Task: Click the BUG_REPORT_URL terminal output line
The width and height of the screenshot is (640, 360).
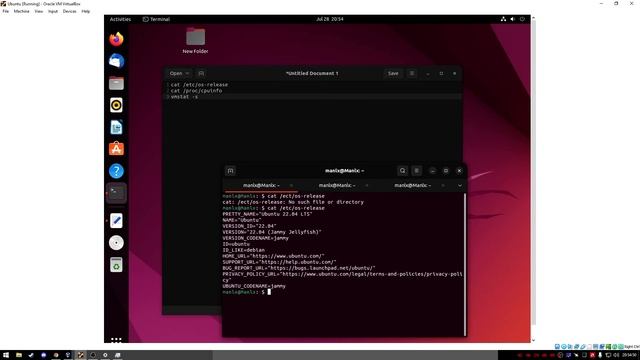Action: point(299,268)
